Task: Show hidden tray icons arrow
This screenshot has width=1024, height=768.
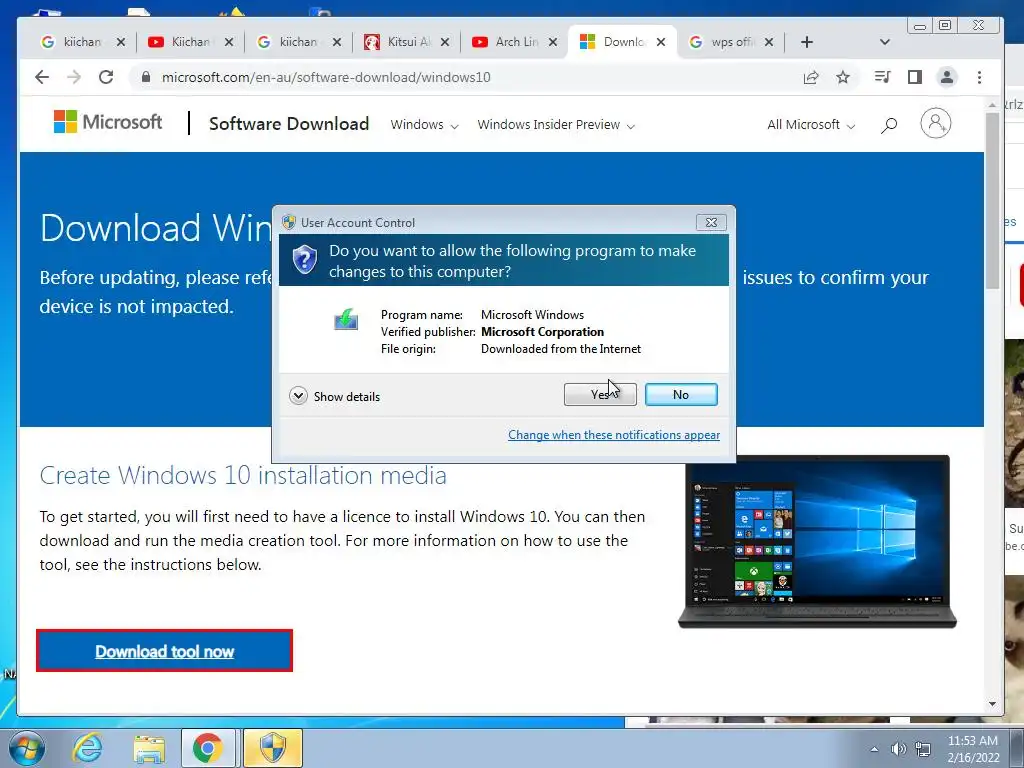Action: [874, 749]
